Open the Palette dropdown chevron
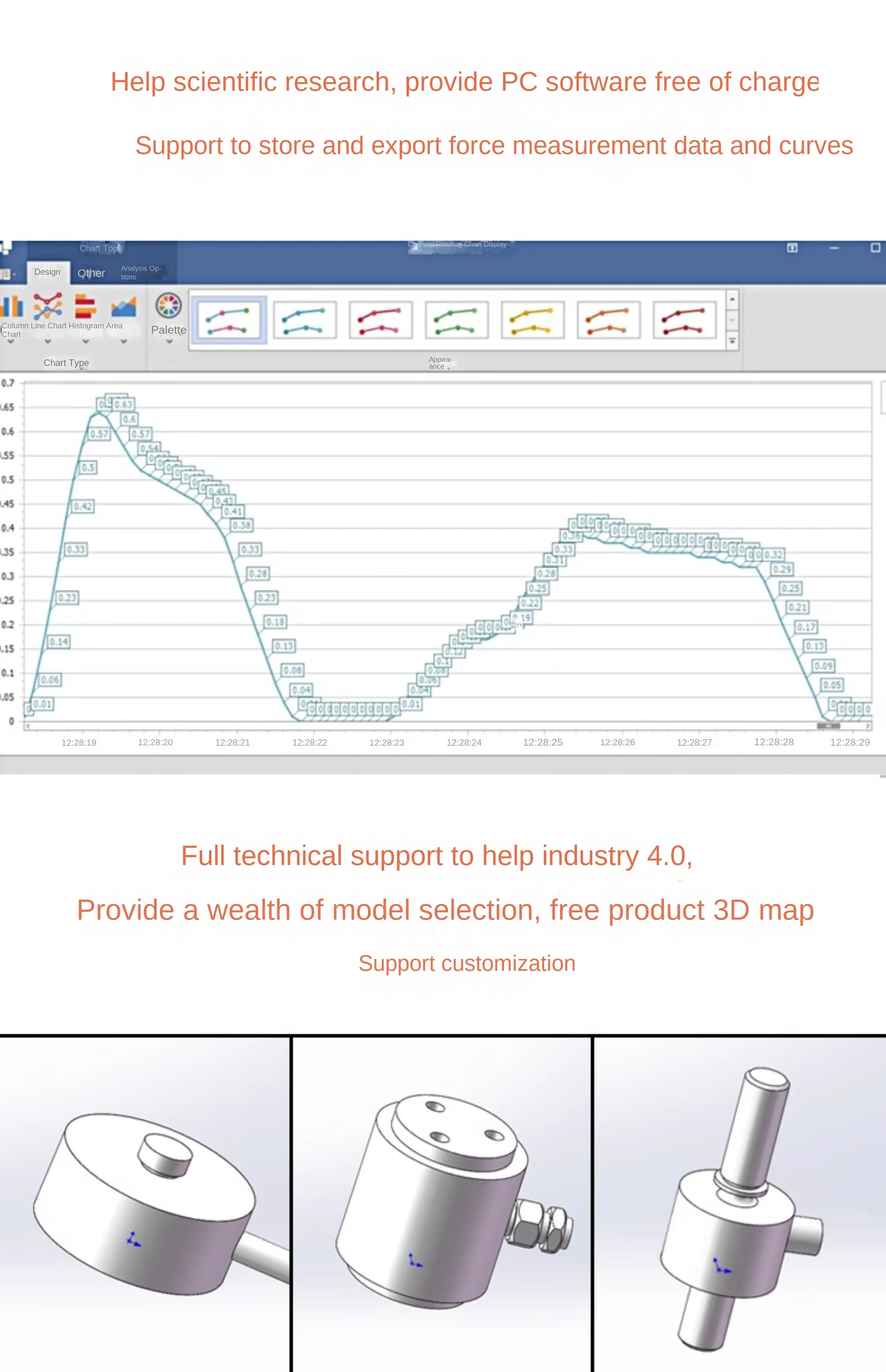Screen dimensions: 886x1372 [169, 342]
